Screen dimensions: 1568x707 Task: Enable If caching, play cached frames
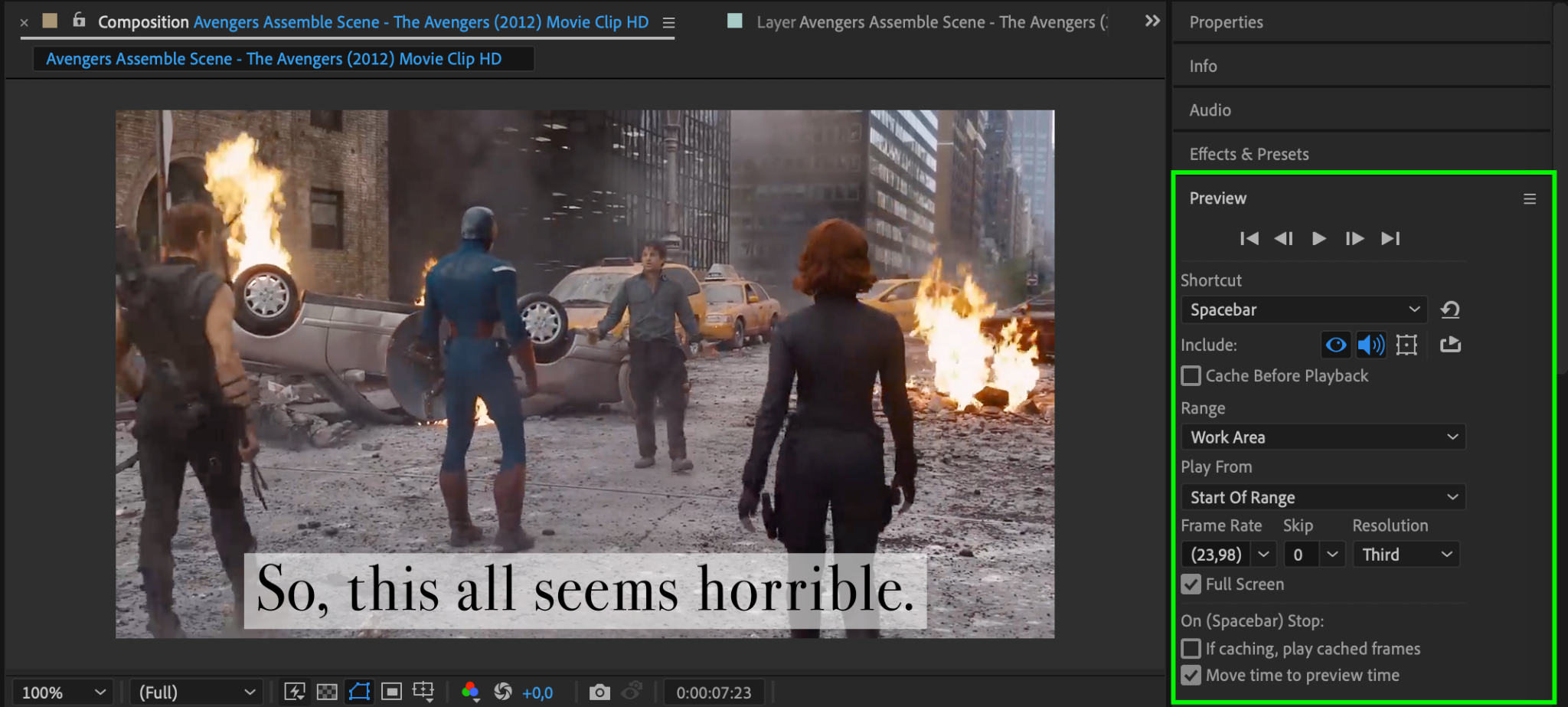click(1191, 649)
